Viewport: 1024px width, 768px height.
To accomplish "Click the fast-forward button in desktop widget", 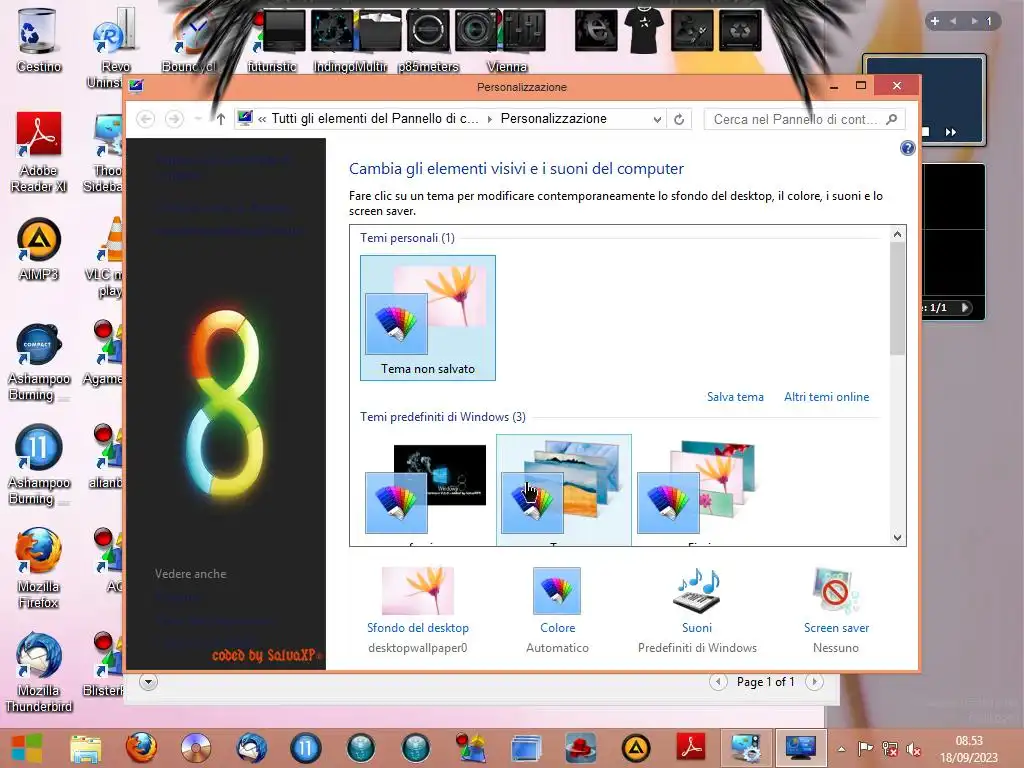I will pos(951,132).
